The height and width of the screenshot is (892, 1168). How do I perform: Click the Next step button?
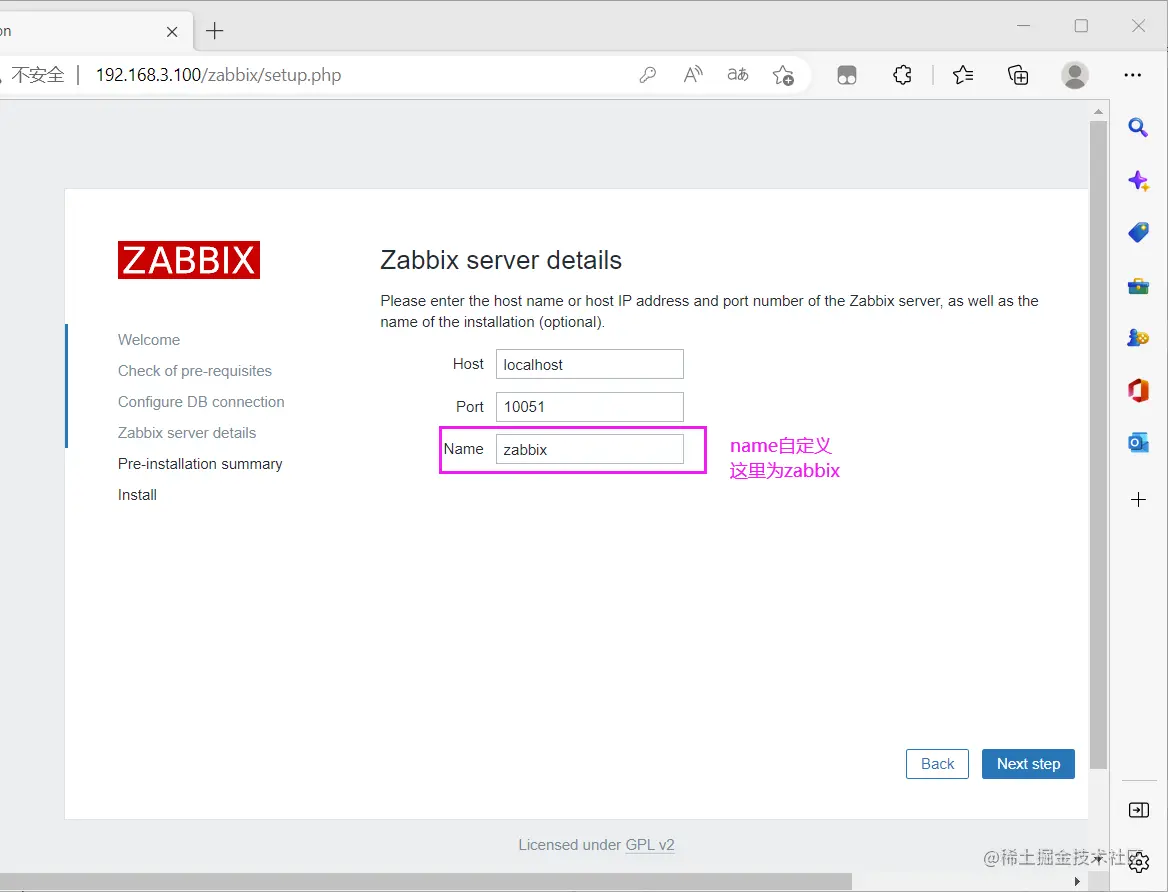[x=1028, y=764]
